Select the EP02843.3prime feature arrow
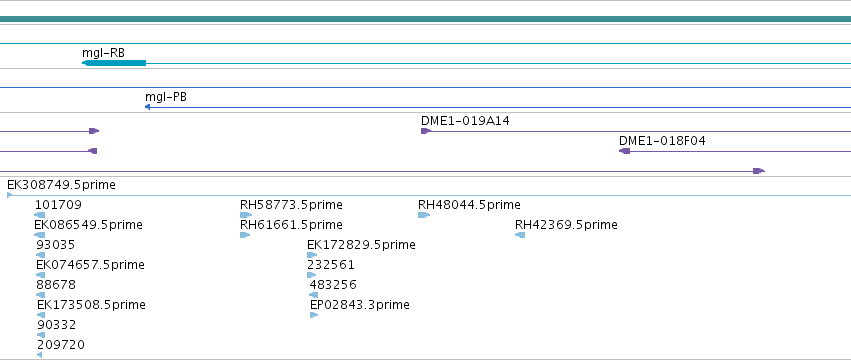851x360 pixels. click(x=314, y=315)
